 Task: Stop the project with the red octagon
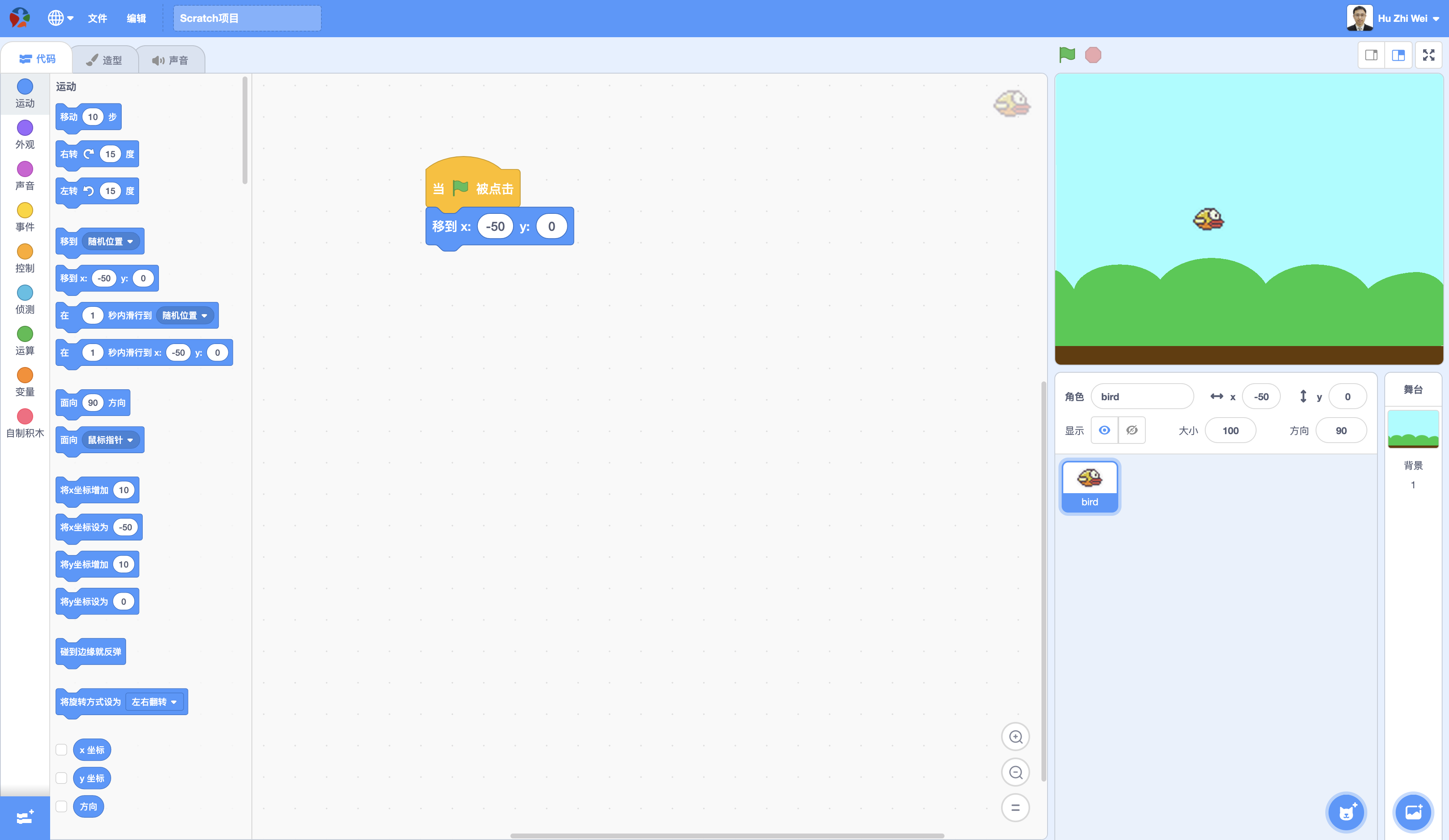pyautogui.click(x=1092, y=55)
